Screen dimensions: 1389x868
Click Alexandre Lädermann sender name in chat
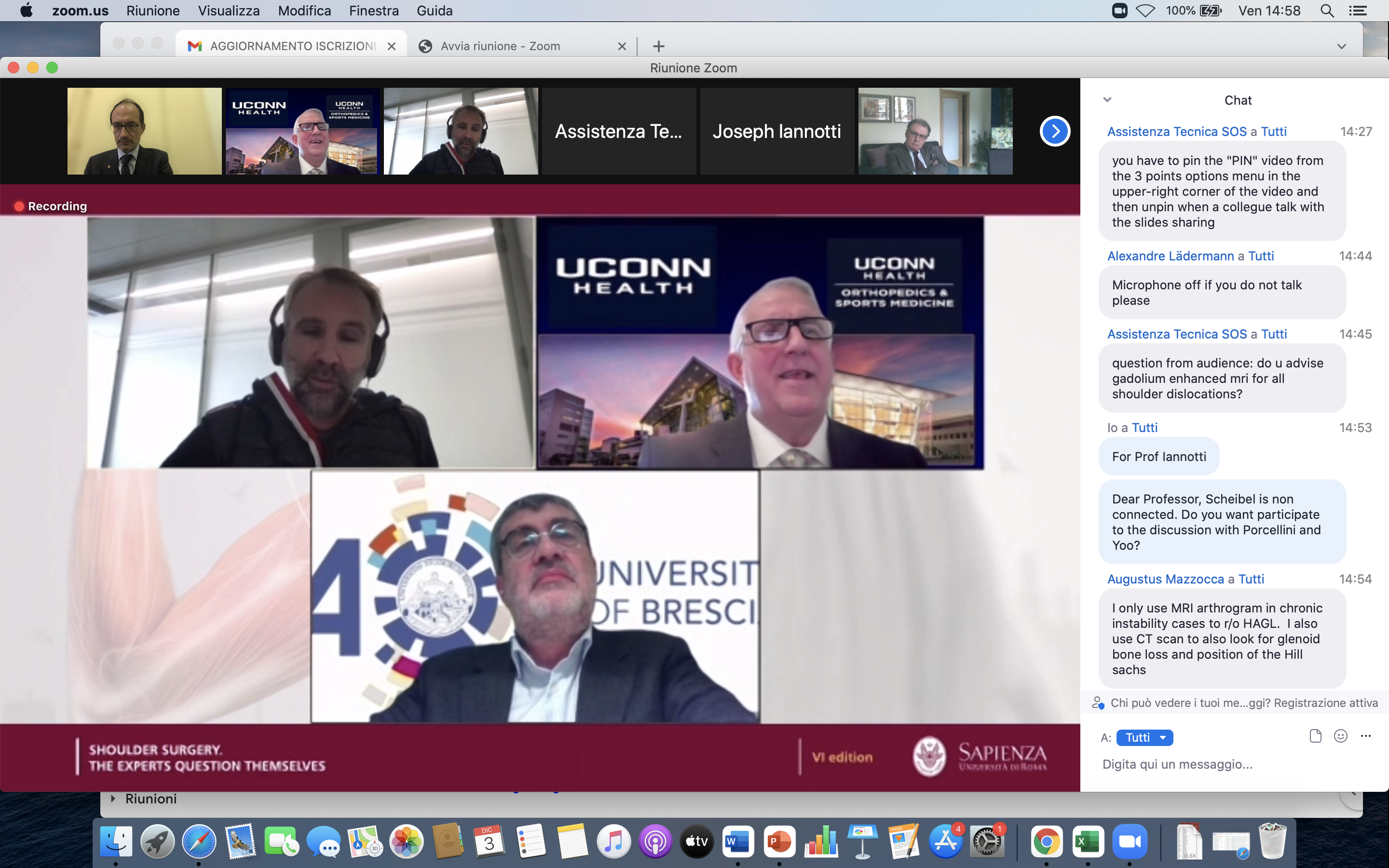point(1171,256)
